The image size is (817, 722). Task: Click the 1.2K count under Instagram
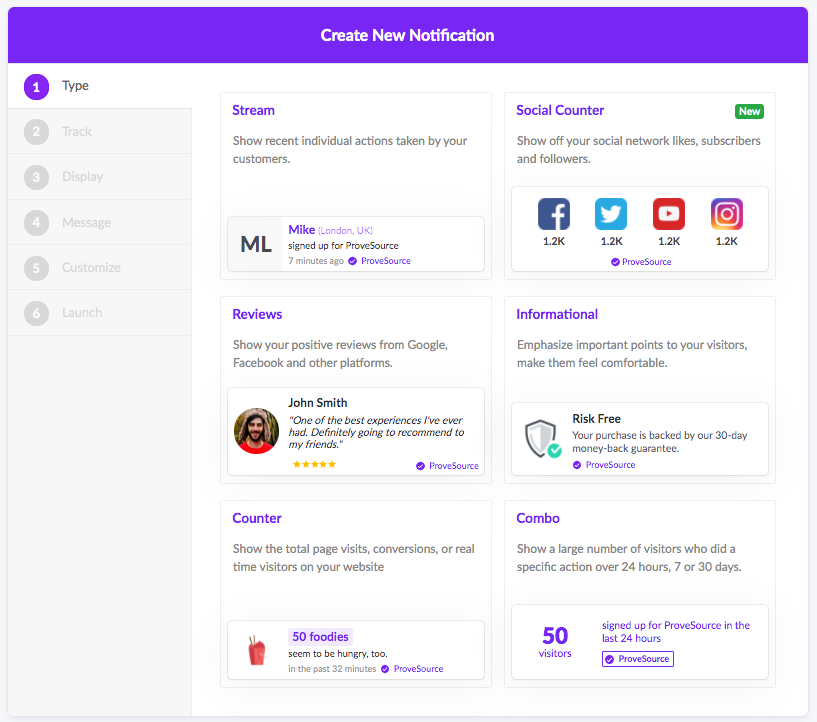[x=727, y=241]
